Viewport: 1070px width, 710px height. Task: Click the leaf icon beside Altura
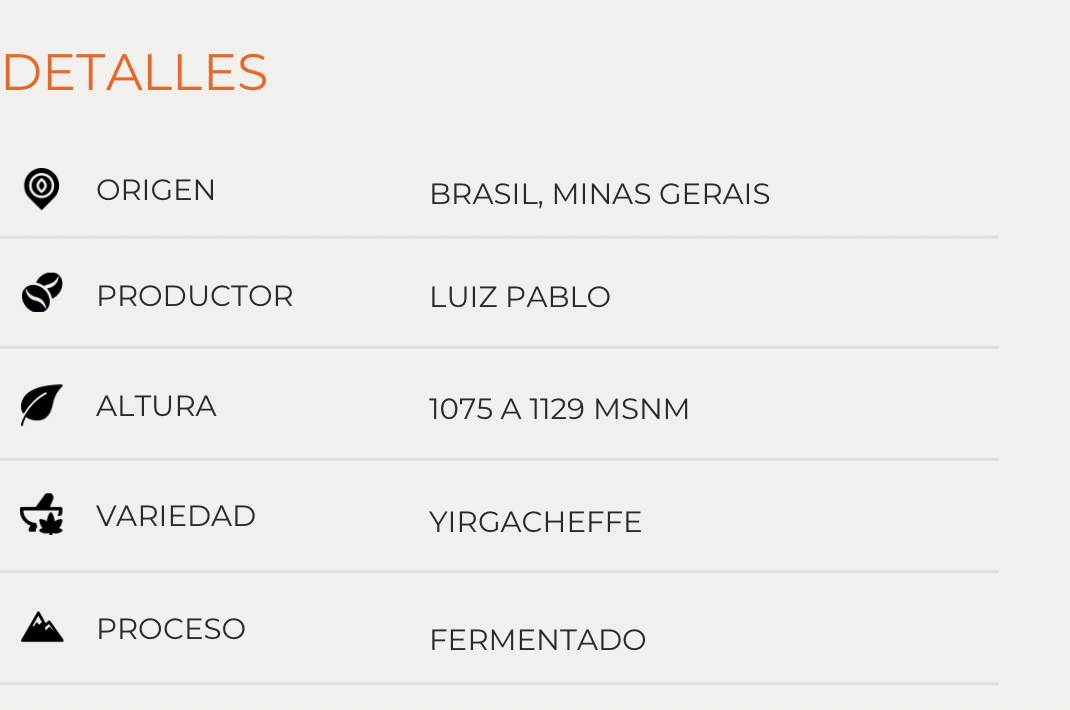(x=42, y=405)
